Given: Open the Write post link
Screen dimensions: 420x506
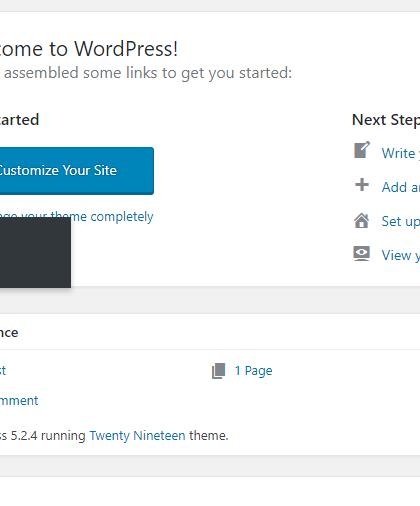Looking at the screenshot, I should pyautogui.click(x=401, y=153).
